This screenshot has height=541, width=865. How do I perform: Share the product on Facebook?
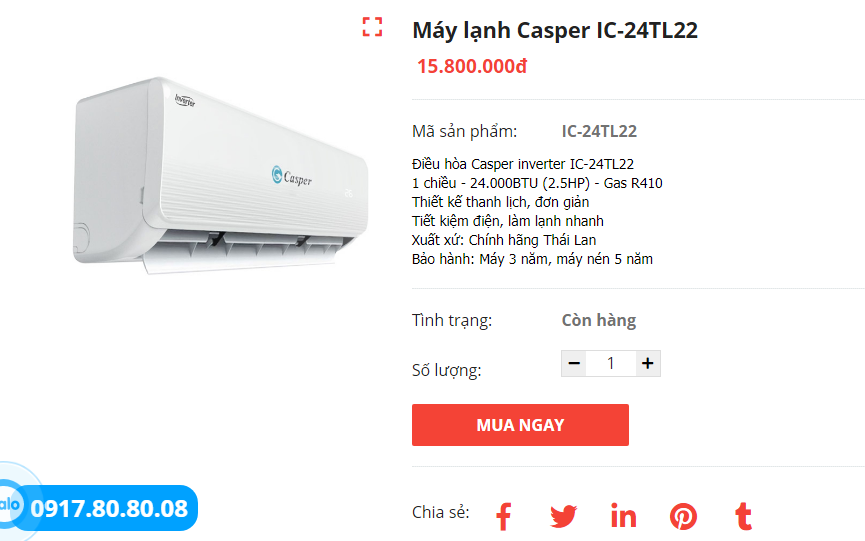[x=503, y=517]
